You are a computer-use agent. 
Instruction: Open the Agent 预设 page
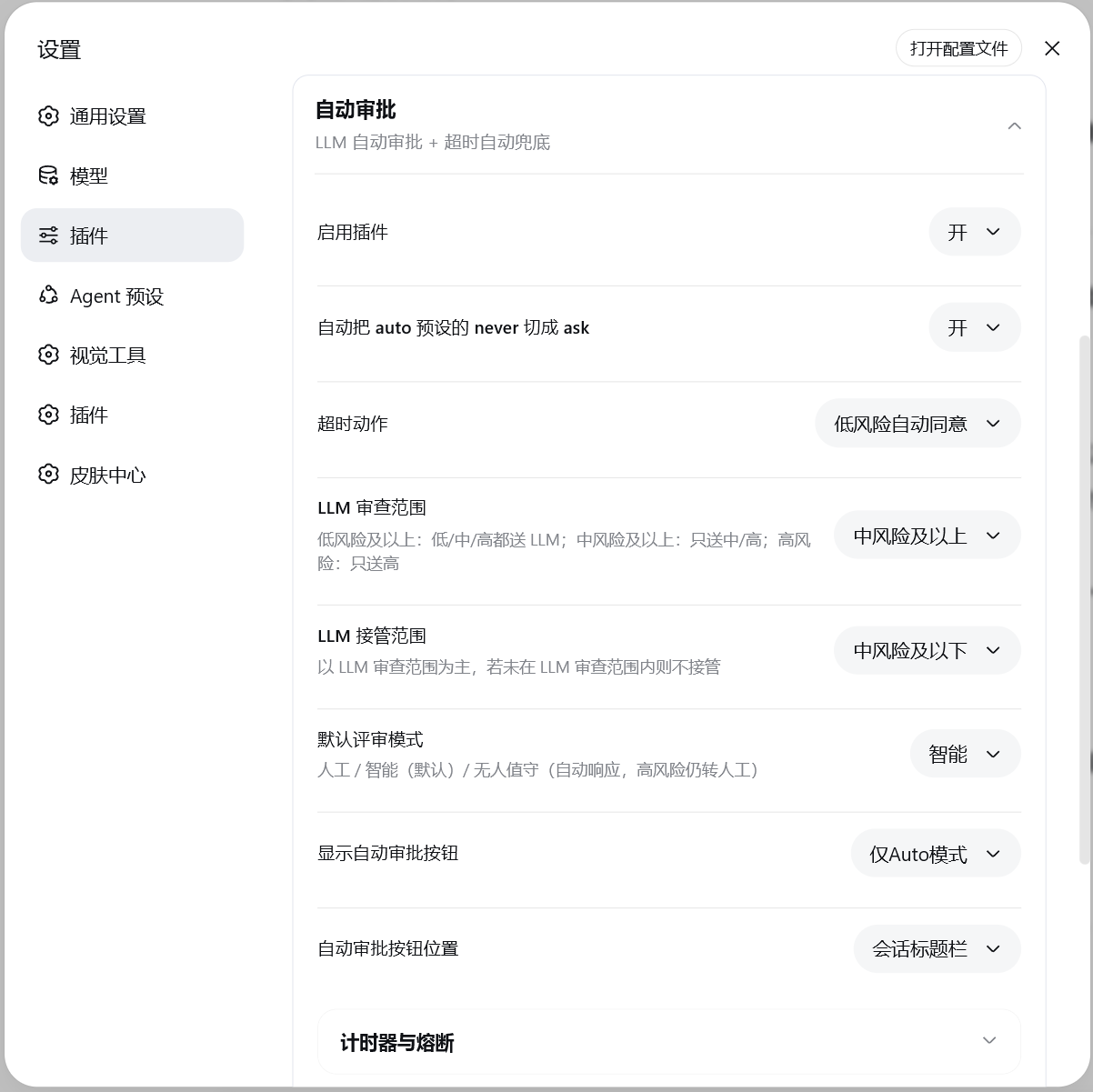[132, 296]
